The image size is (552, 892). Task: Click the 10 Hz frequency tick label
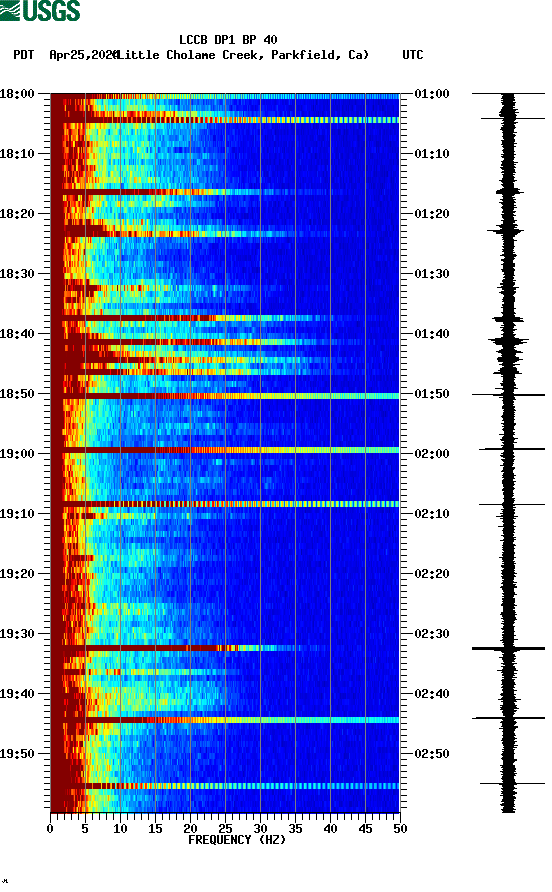pyautogui.click(x=120, y=829)
